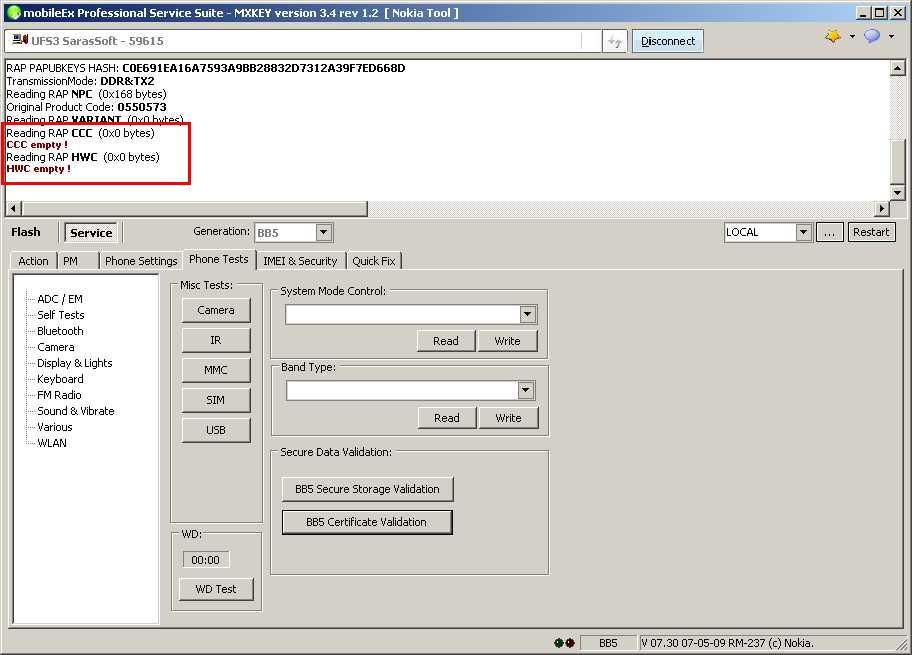Click the star favorites icon in toolbar
The height and width of the screenshot is (655, 912).
tap(833, 37)
